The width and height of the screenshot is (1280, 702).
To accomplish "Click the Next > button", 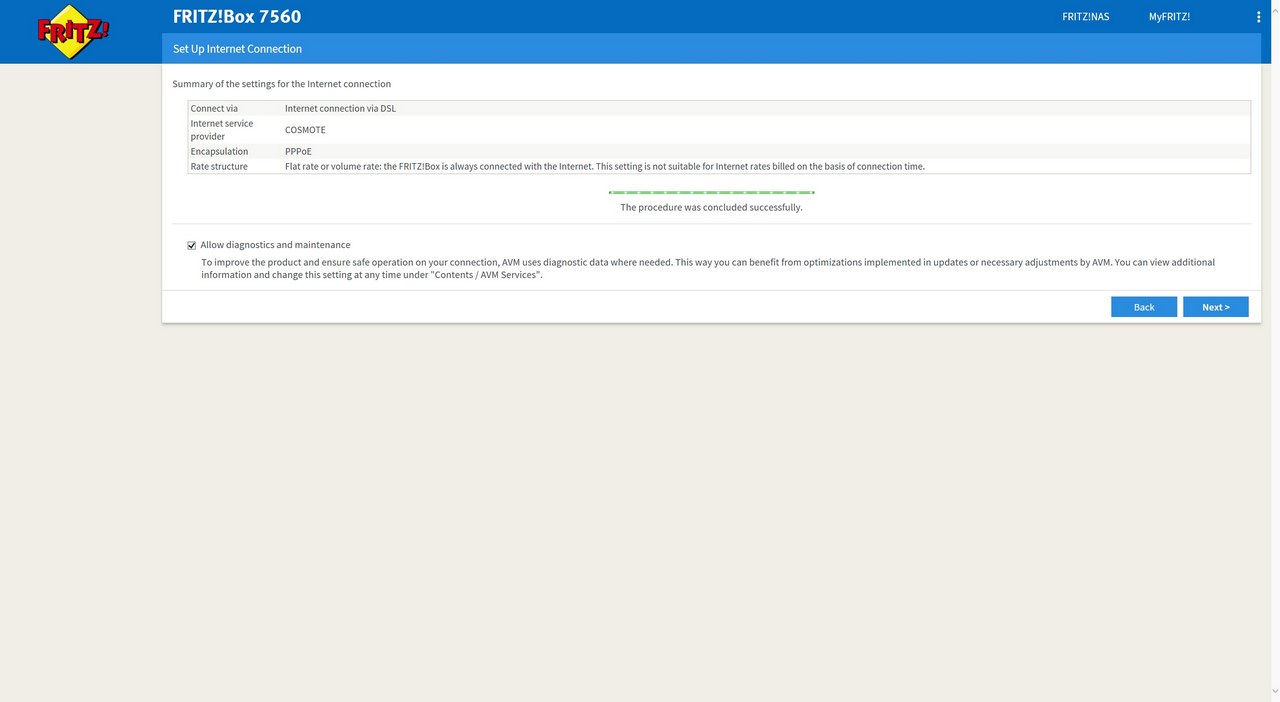I will coord(1216,307).
